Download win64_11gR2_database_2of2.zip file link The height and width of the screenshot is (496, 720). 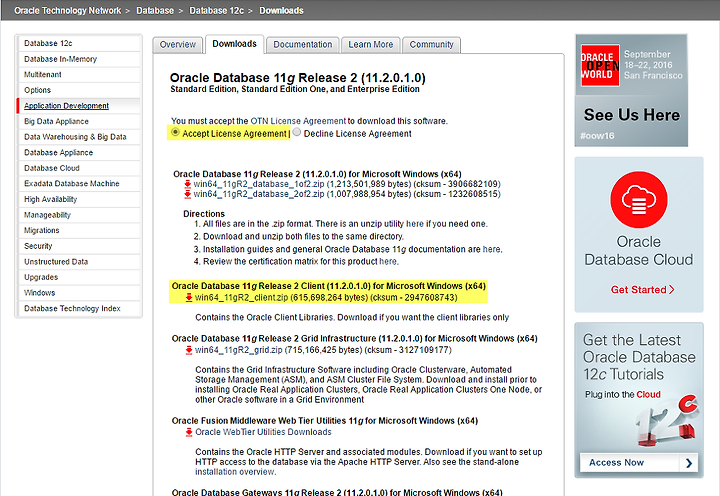pyautogui.click(x=259, y=194)
